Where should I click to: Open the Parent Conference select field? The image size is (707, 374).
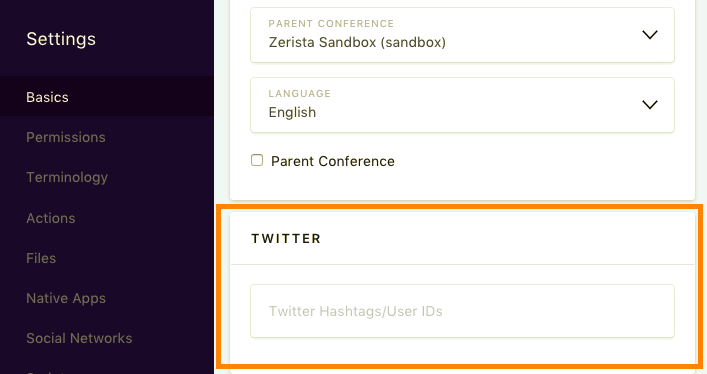click(x=462, y=35)
